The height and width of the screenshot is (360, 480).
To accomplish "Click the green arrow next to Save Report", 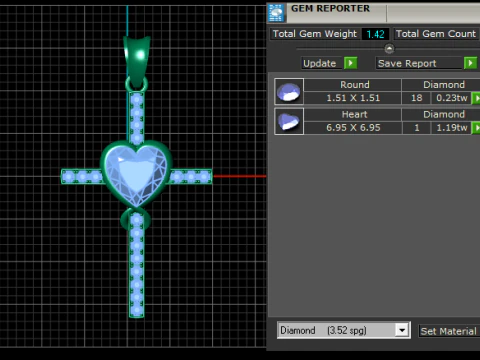I will pos(470,63).
